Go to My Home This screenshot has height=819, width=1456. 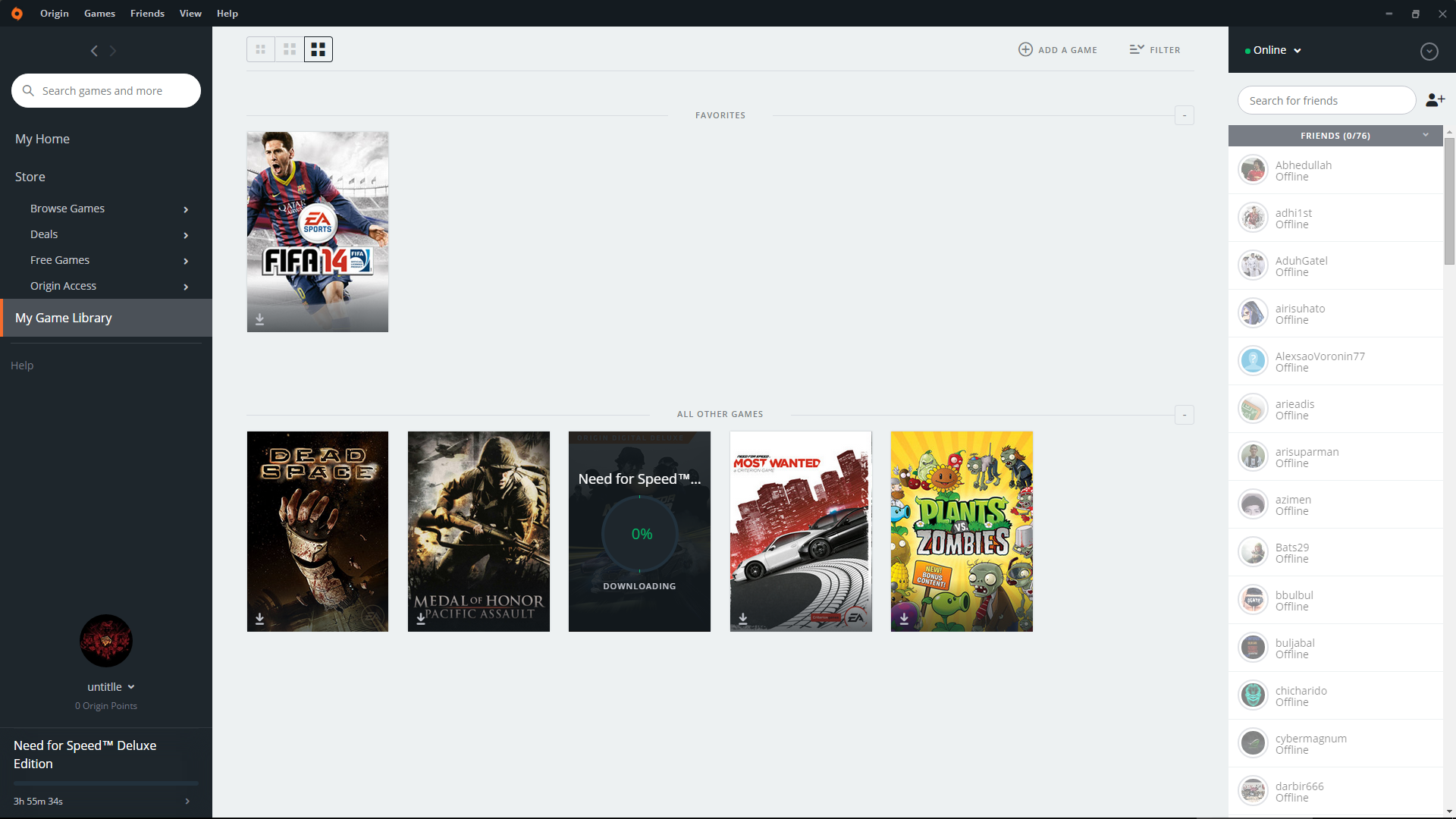click(42, 139)
